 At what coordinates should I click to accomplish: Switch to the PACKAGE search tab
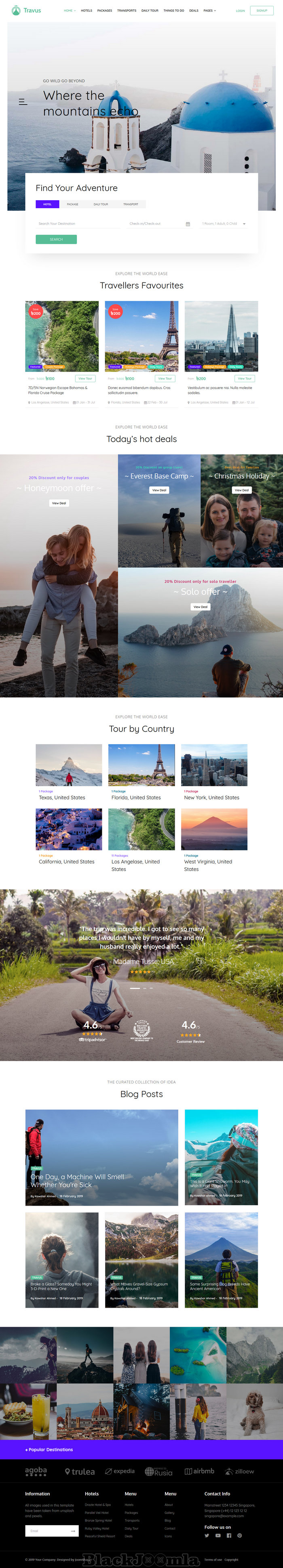pos(73,204)
